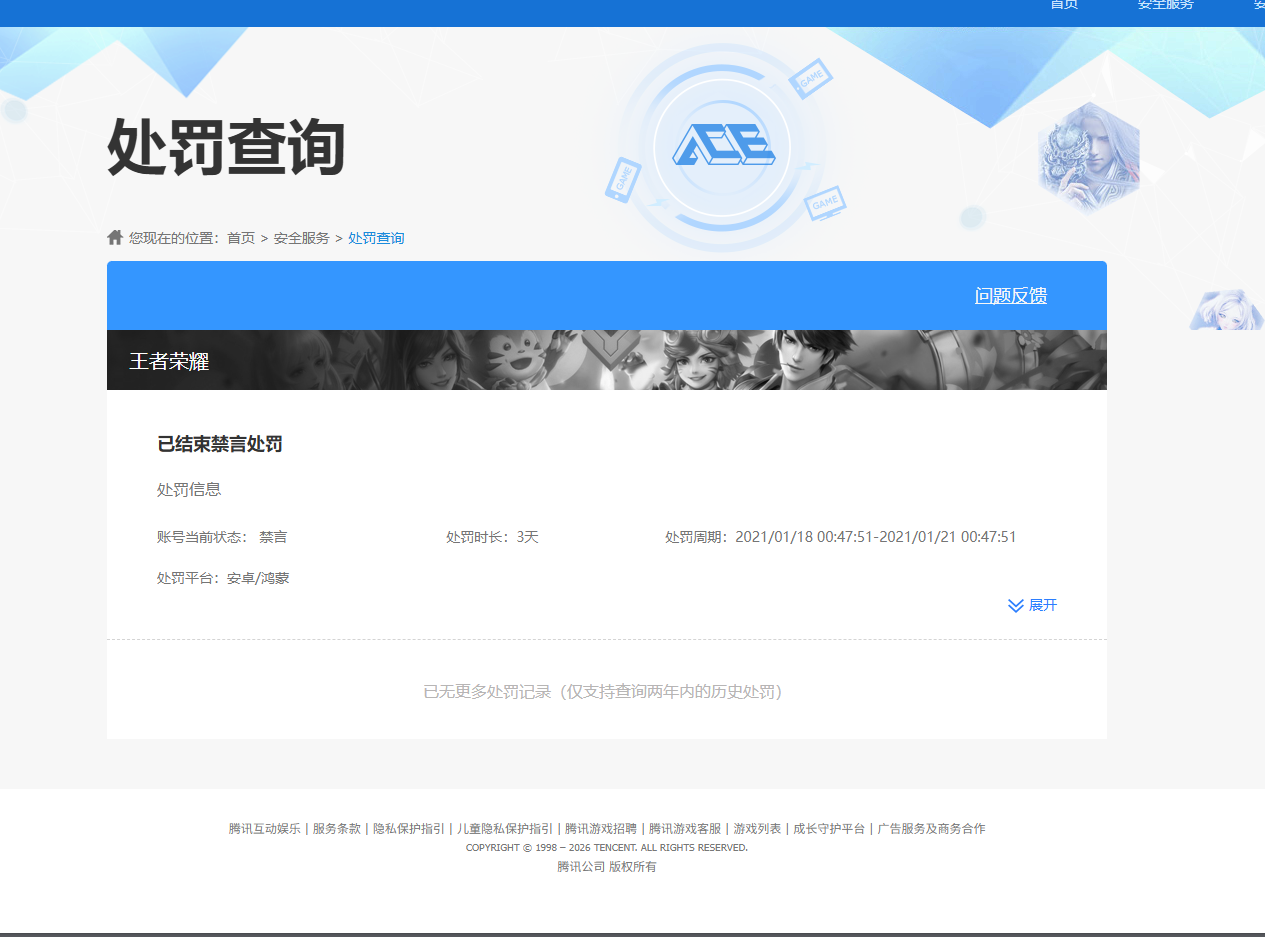Open the 隐私保护指引 footer link
1265x937 pixels.
[410, 828]
